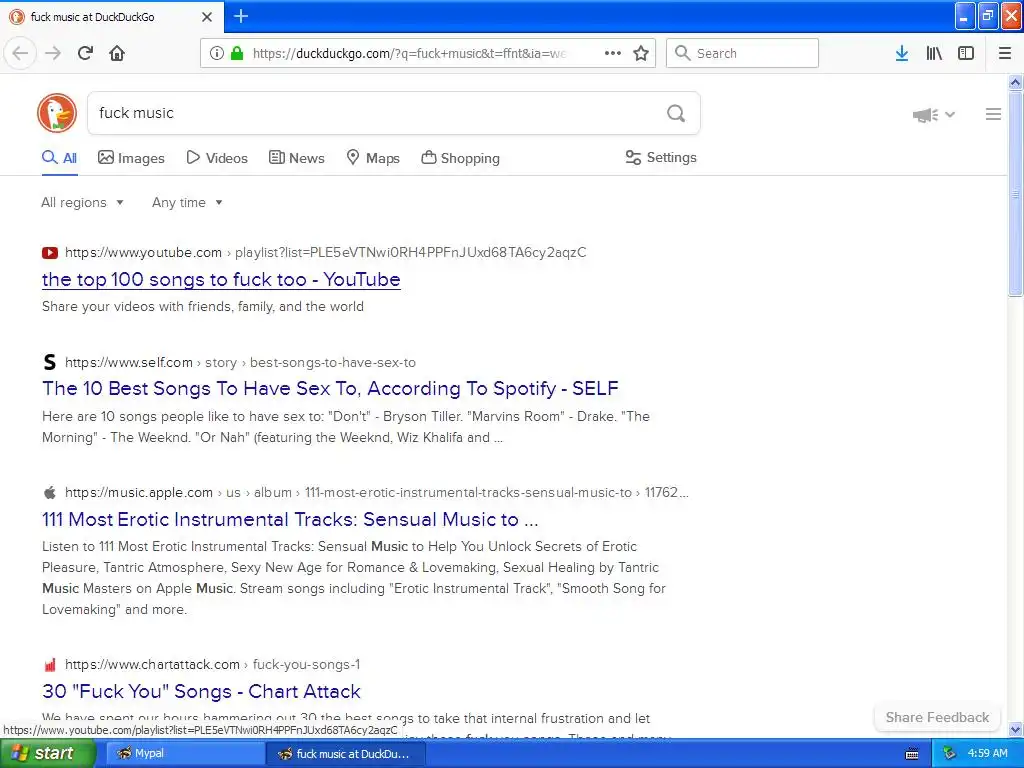The width and height of the screenshot is (1024, 768).
Task: Switch to the Images tab
Action: coord(131,158)
